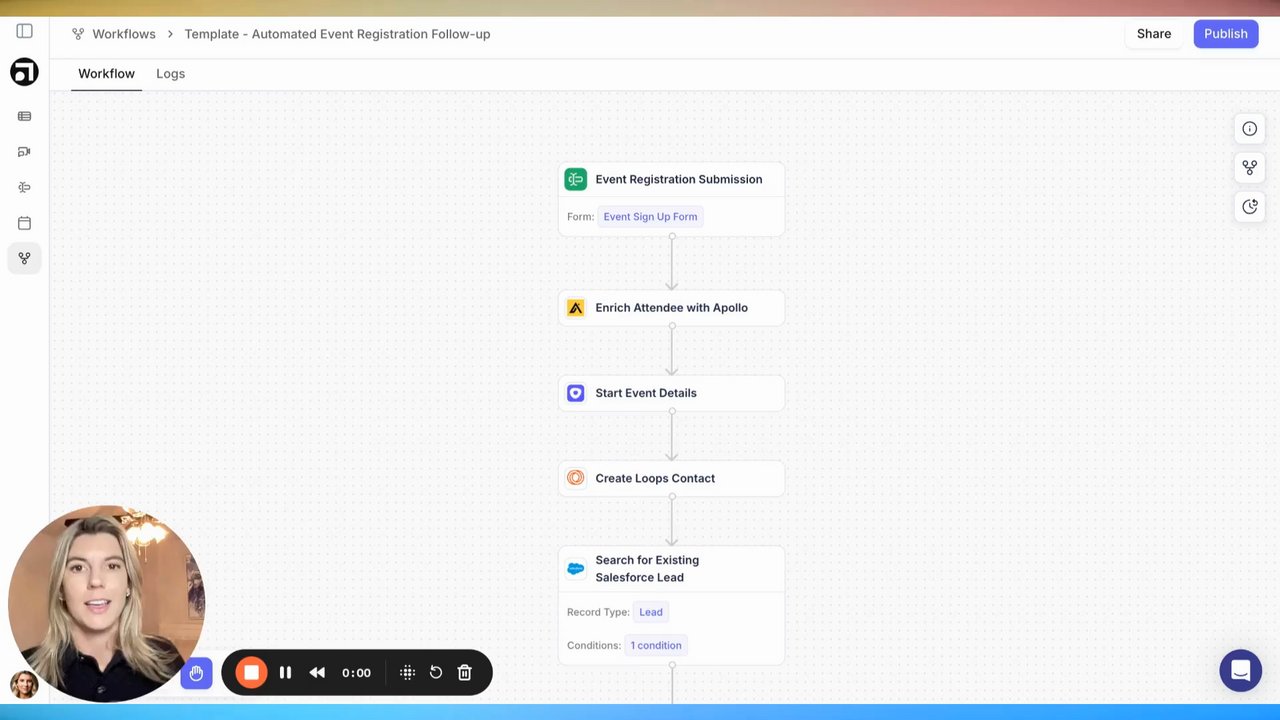Restart the recording
Viewport: 1280px width, 720px height.
click(x=436, y=673)
